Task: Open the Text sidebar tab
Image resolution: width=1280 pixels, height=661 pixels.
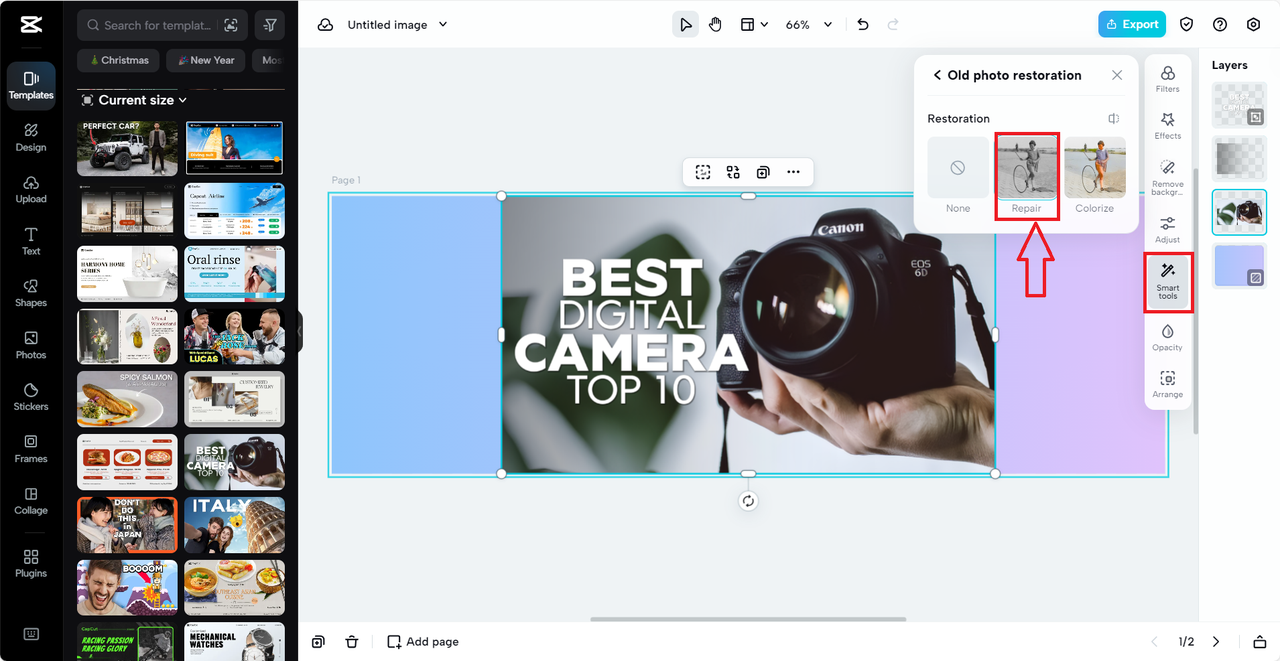Action: (x=31, y=241)
